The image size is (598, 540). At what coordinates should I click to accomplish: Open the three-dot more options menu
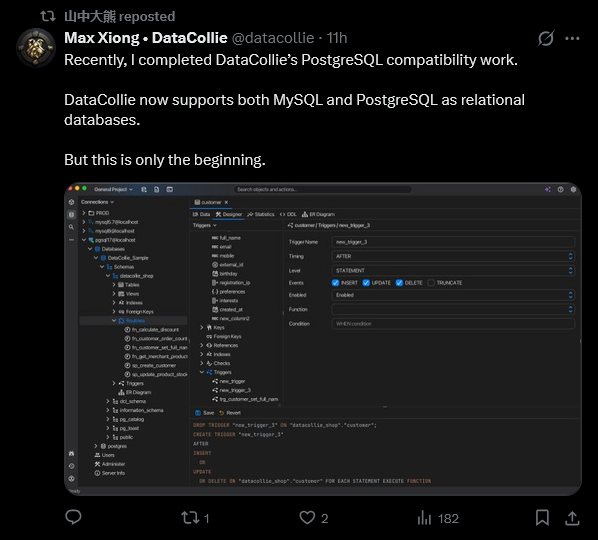pyautogui.click(x=572, y=38)
